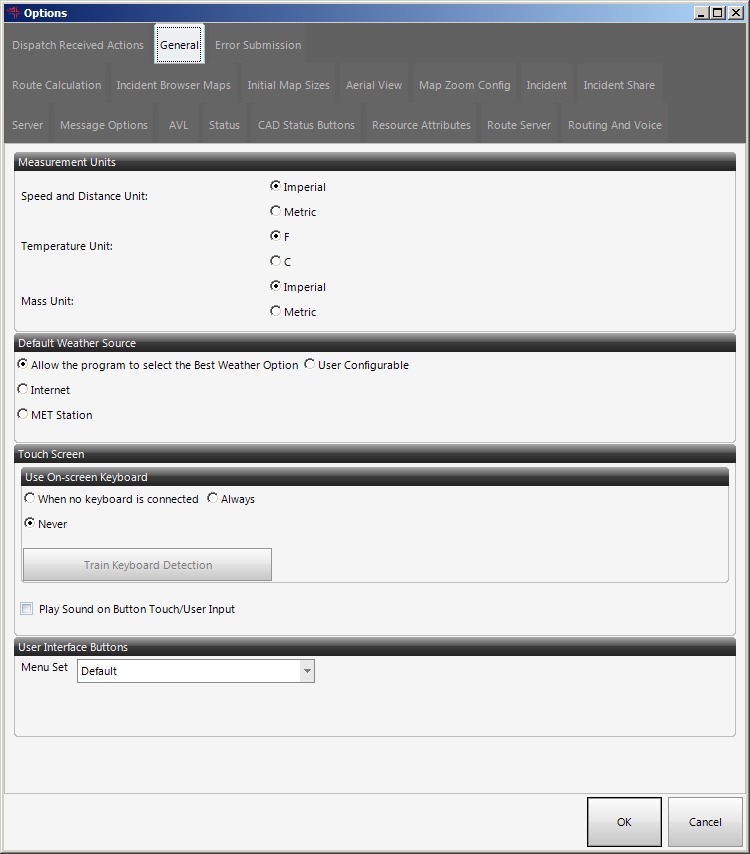Select the AVL tab
The image size is (750, 854).
click(x=178, y=125)
